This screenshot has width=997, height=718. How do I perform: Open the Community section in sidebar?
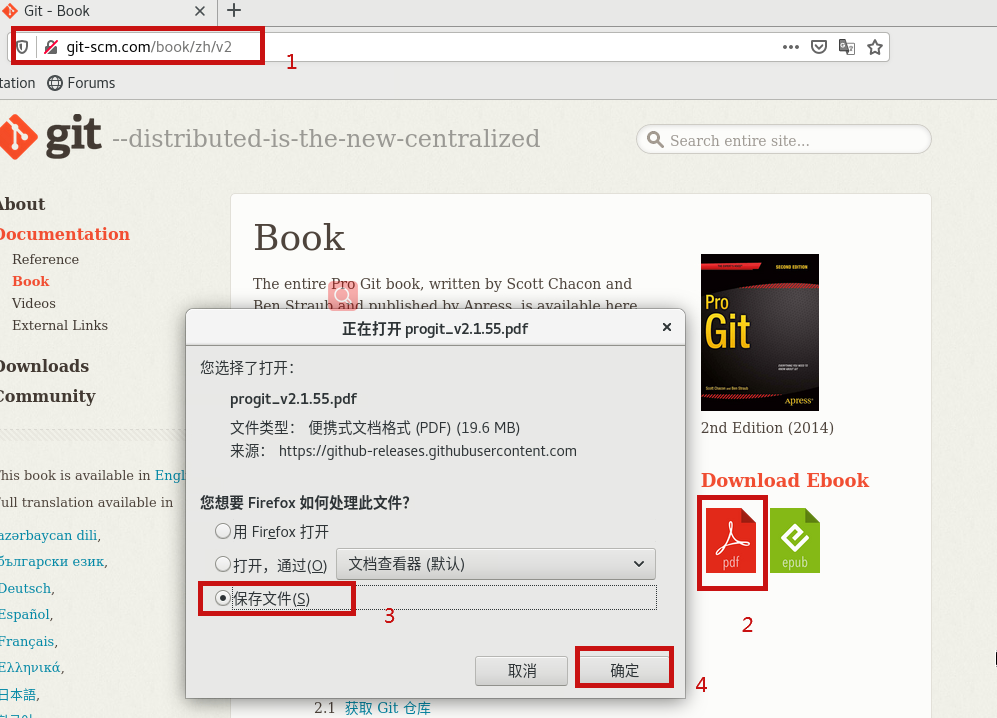click(x=47, y=396)
